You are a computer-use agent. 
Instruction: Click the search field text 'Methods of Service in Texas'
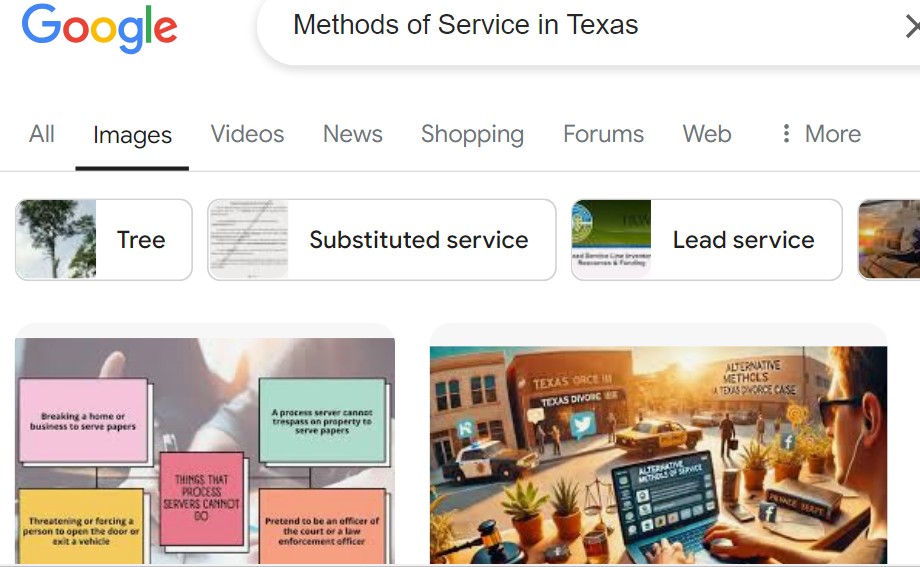click(465, 25)
